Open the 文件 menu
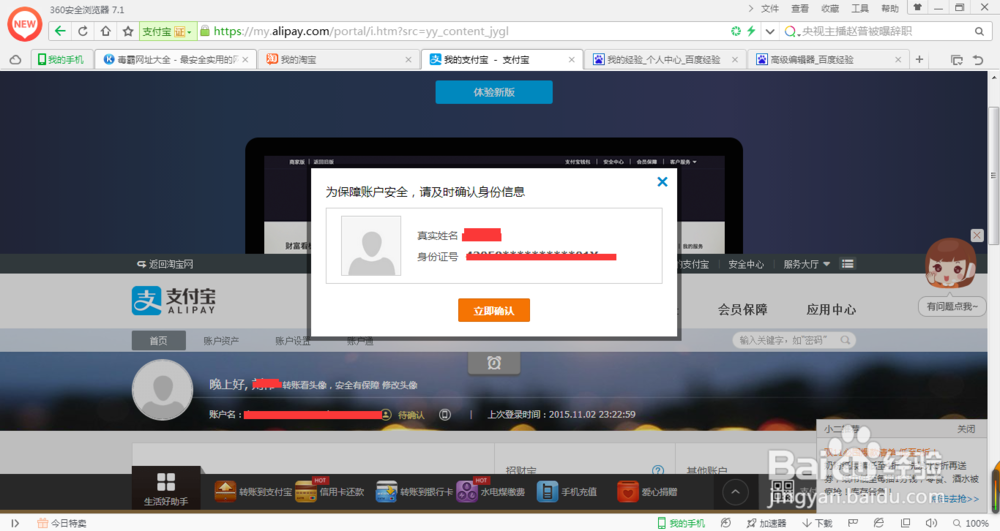Viewport: 1000px width, 531px height. coord(770,8)
